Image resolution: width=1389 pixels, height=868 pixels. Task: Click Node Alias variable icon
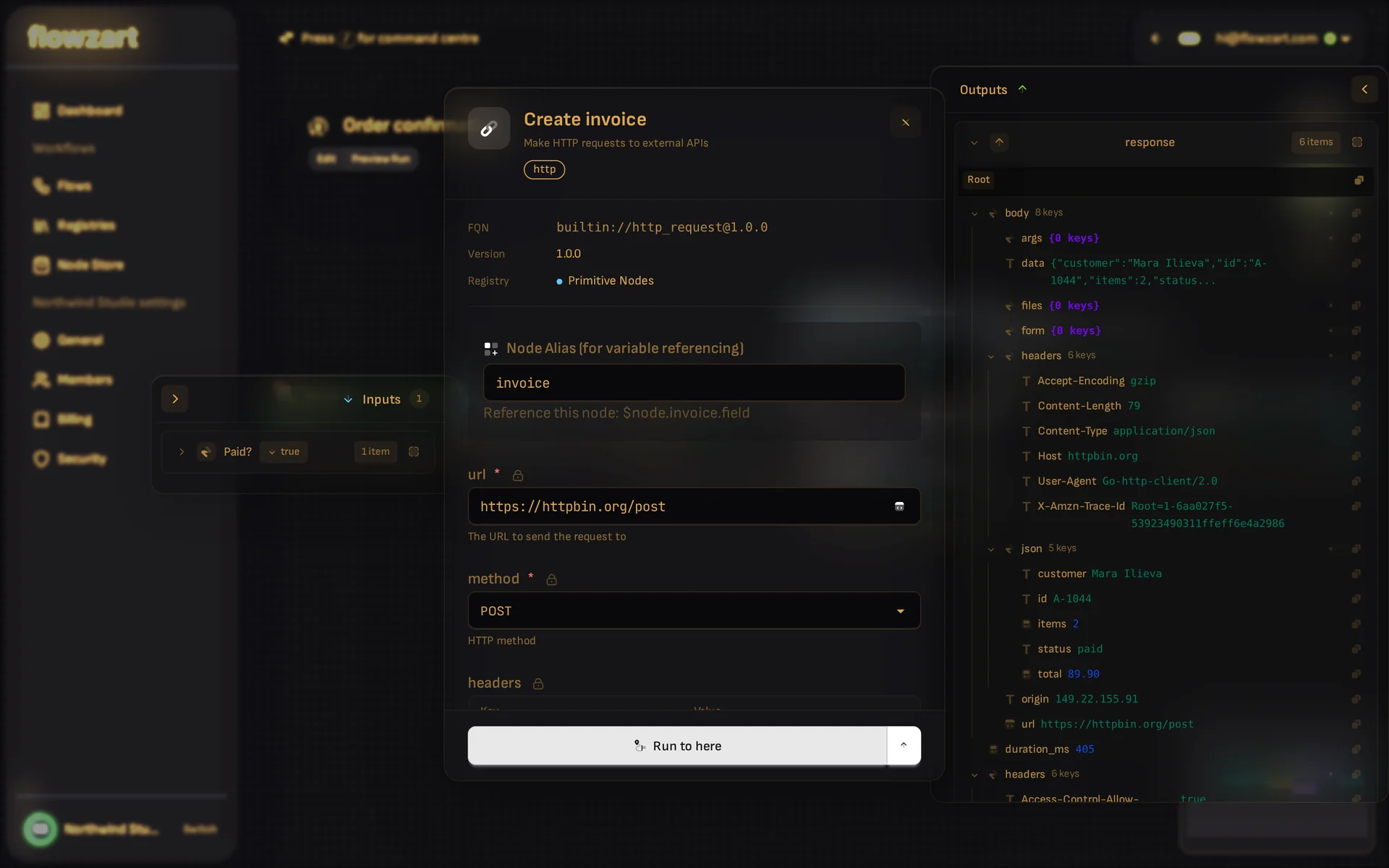tap(490, 349)
